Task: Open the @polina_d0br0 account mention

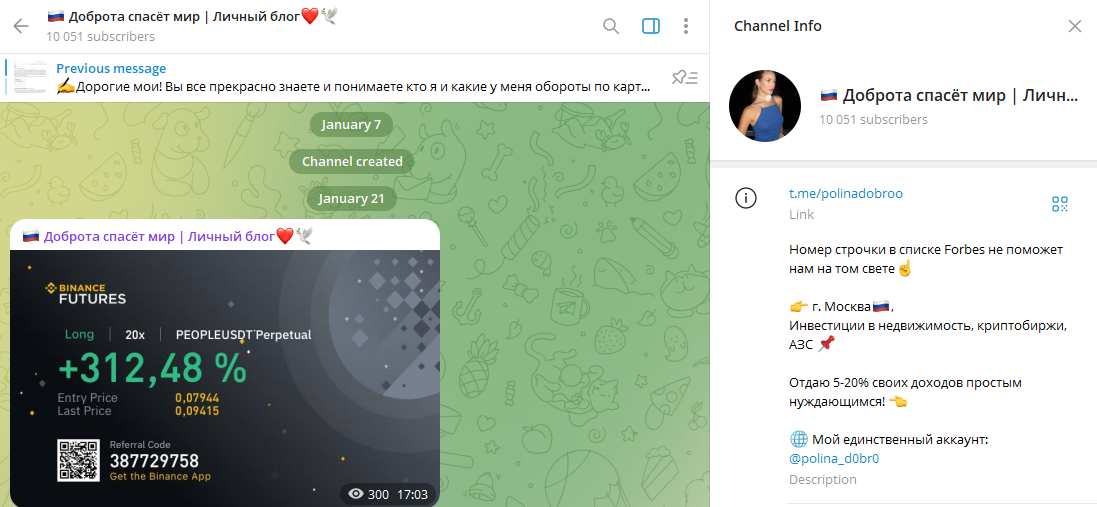Action: [834, 459]
